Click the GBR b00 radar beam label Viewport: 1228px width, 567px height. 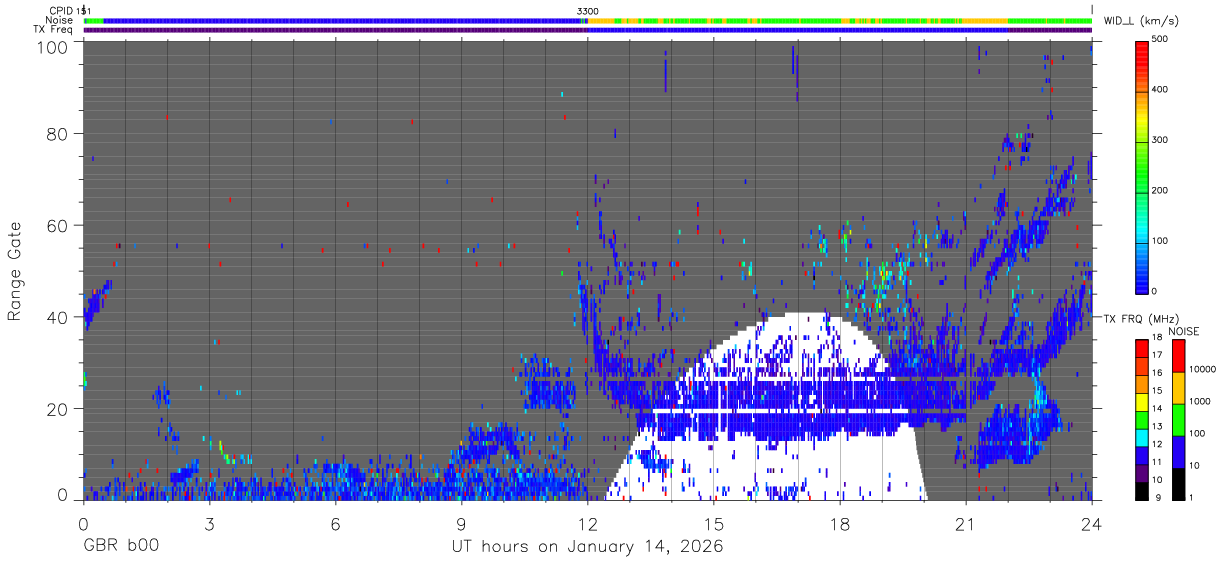(119, 546)
